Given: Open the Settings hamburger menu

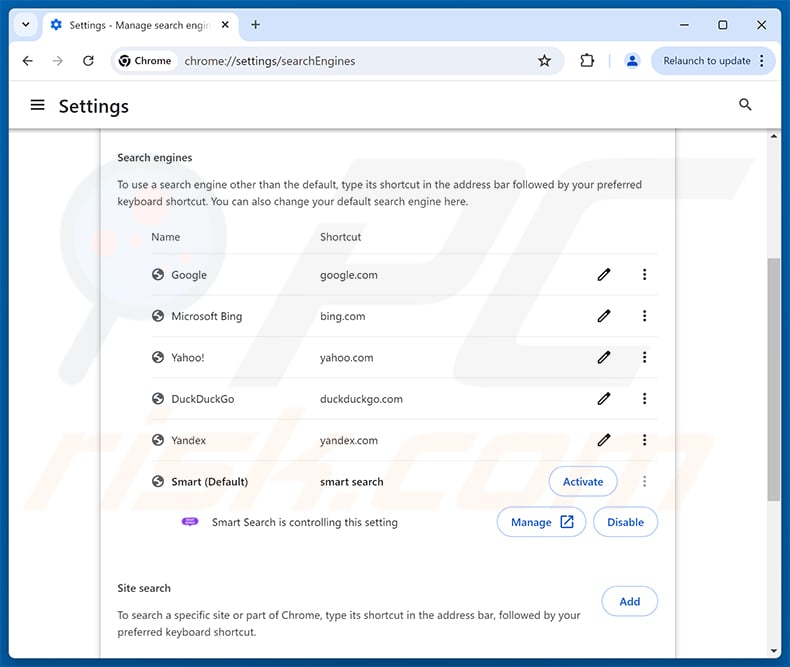Looking at the screenshot, I should click(37, 105).
